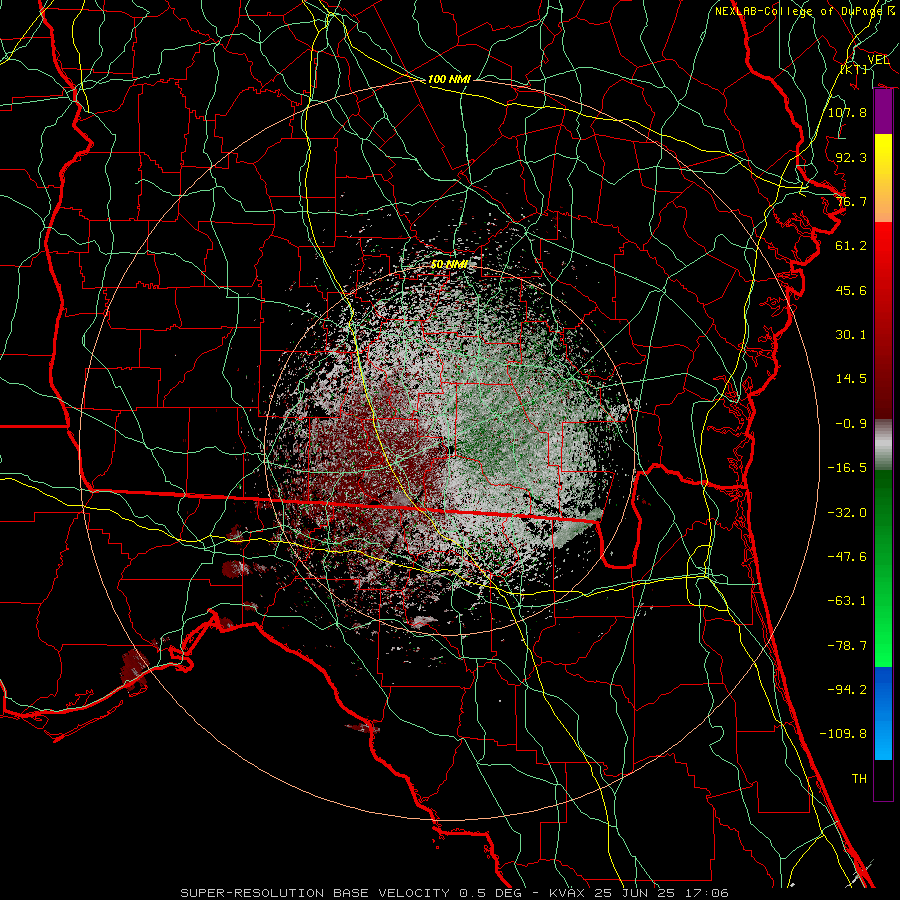Select the -94.2 velocity scale value

(847, 690)
